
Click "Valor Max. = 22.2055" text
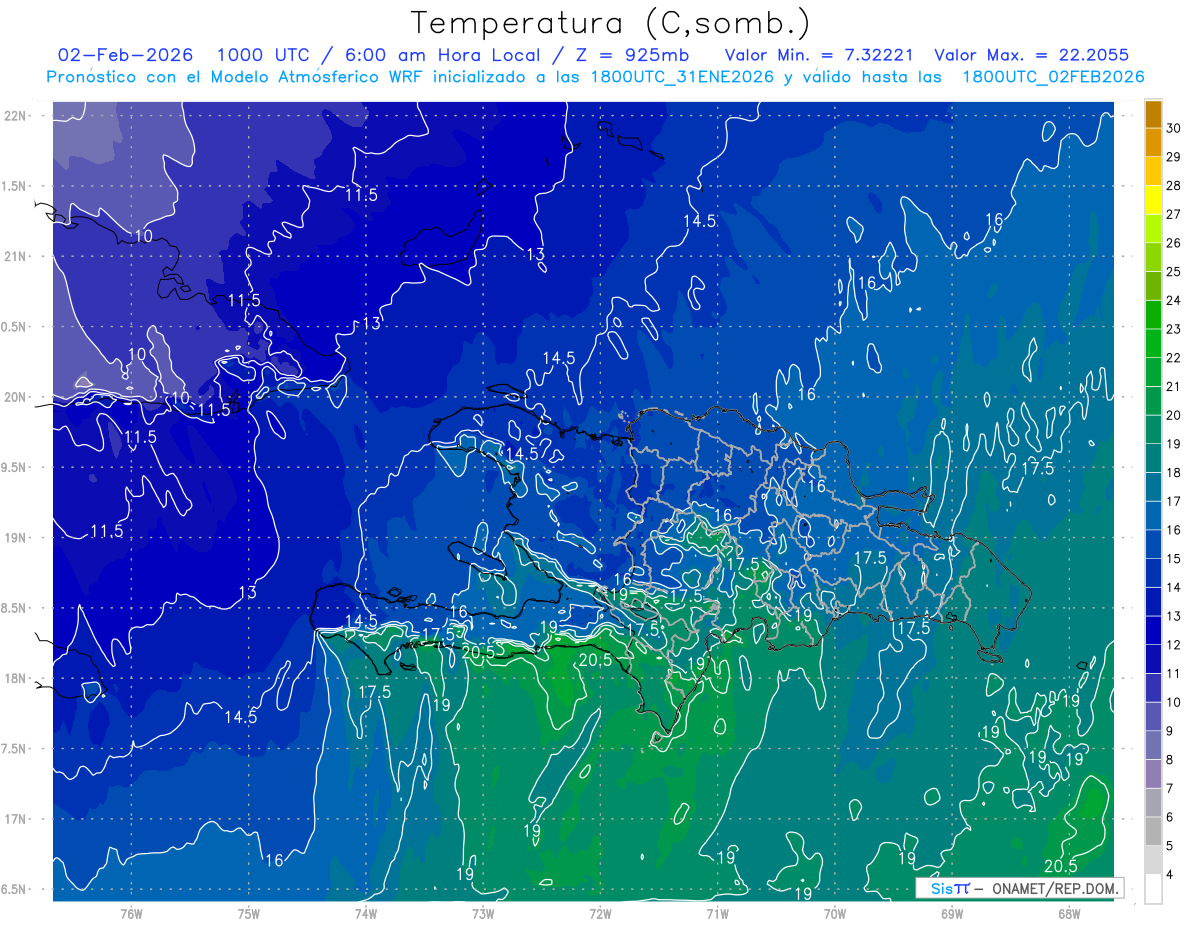pyautogui.click(x=1031, y=55)
